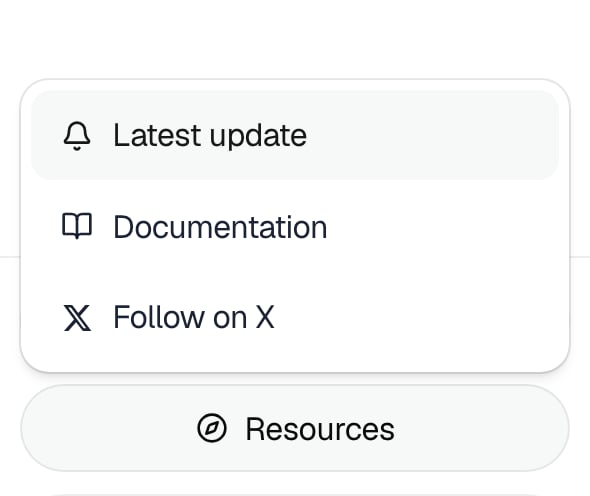Open the Latest update menu entry
Image resolution: width=590 pixels, height=496 pixels.
(x=295, y=135)
